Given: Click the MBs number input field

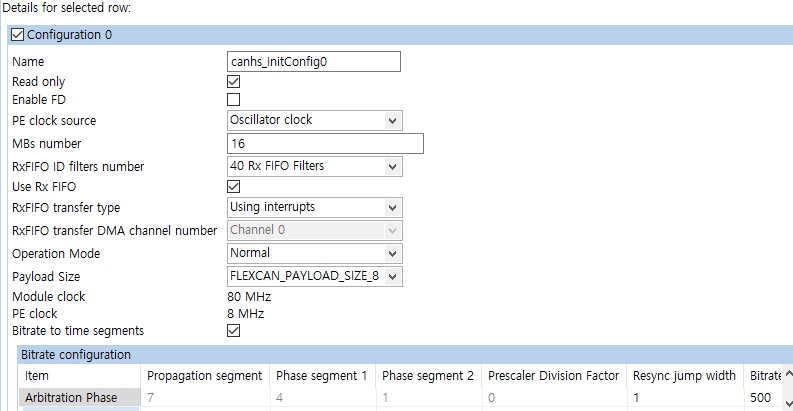Looking at the screenshot, I should pyautogui.click(x=325, y=144).
